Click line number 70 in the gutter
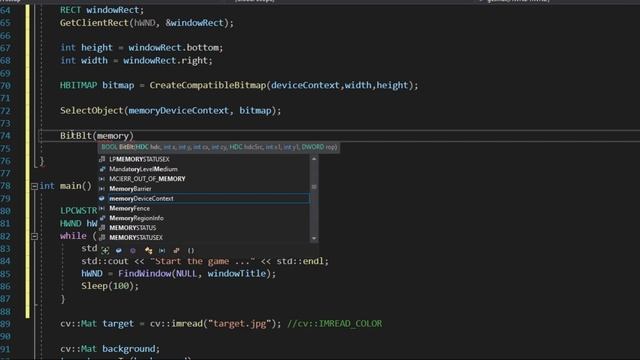640x360 pixels. pos(6,86)
